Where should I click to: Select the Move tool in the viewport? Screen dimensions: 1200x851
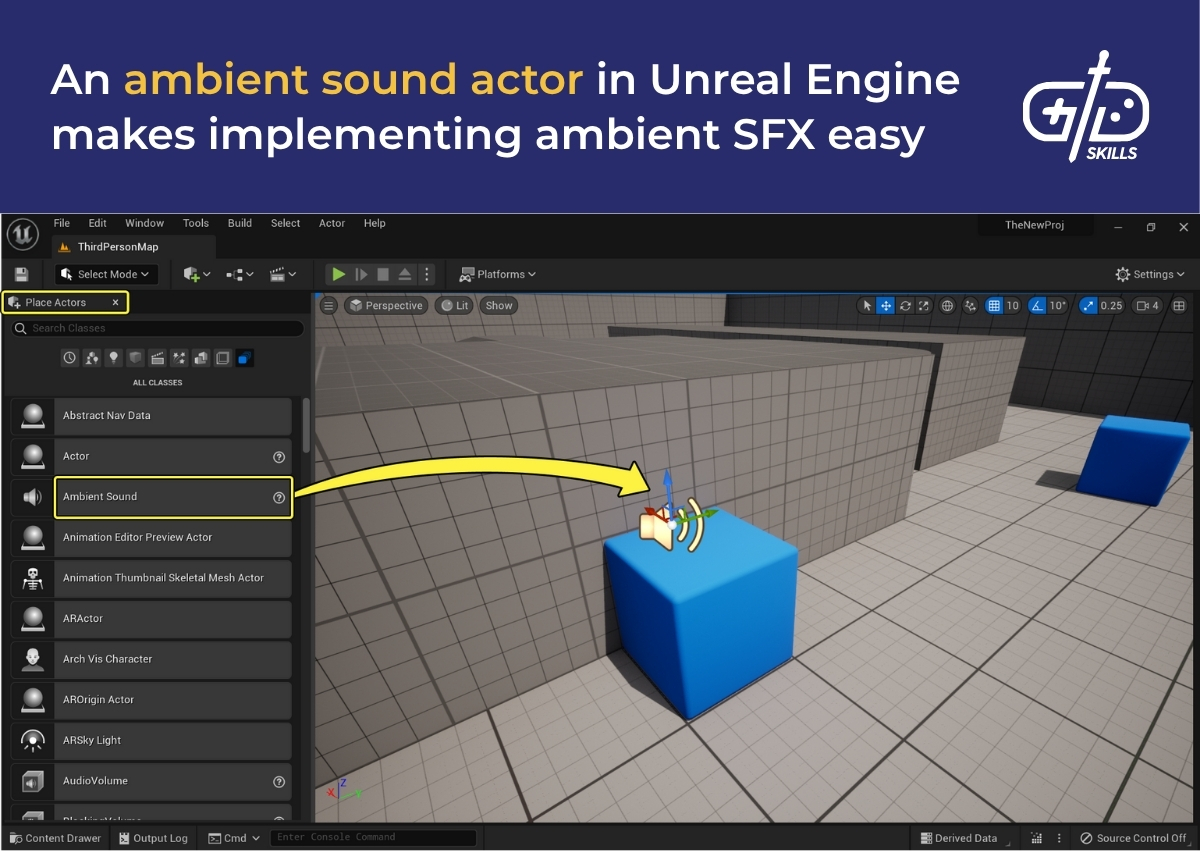pyautogui.click(x=885, y=305)
